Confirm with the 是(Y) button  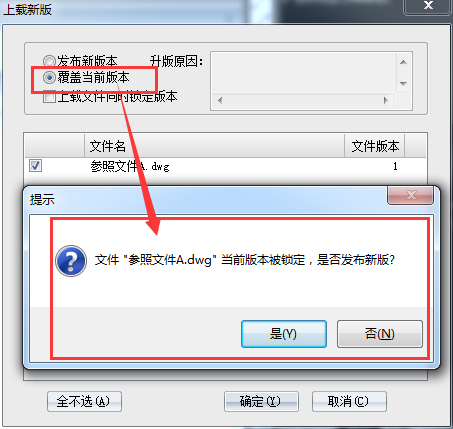[284, 334]
